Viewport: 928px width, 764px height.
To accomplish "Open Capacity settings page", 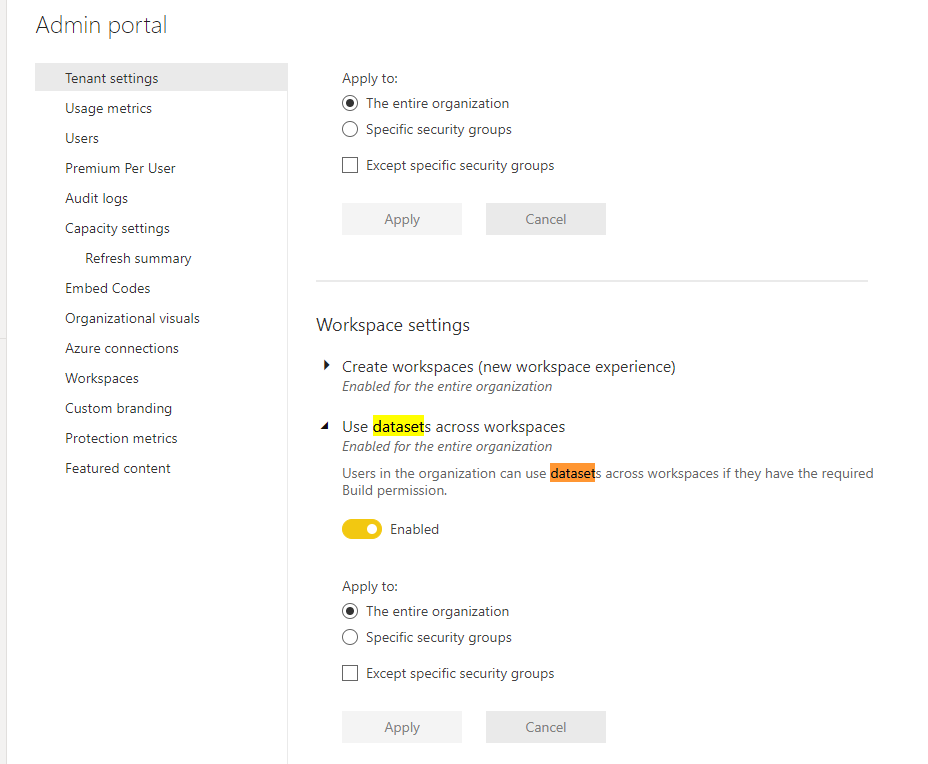I will click(x=117, y=228).
